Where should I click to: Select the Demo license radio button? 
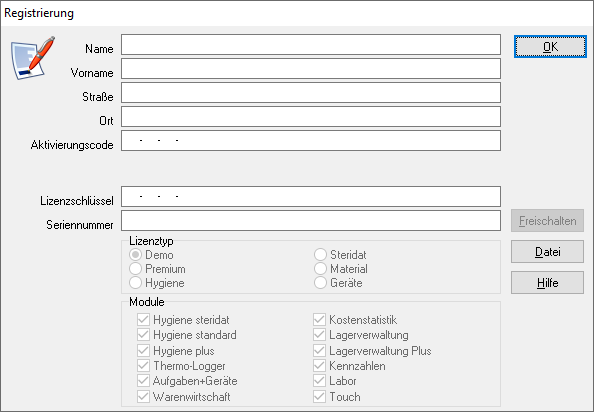coord(135,254)
